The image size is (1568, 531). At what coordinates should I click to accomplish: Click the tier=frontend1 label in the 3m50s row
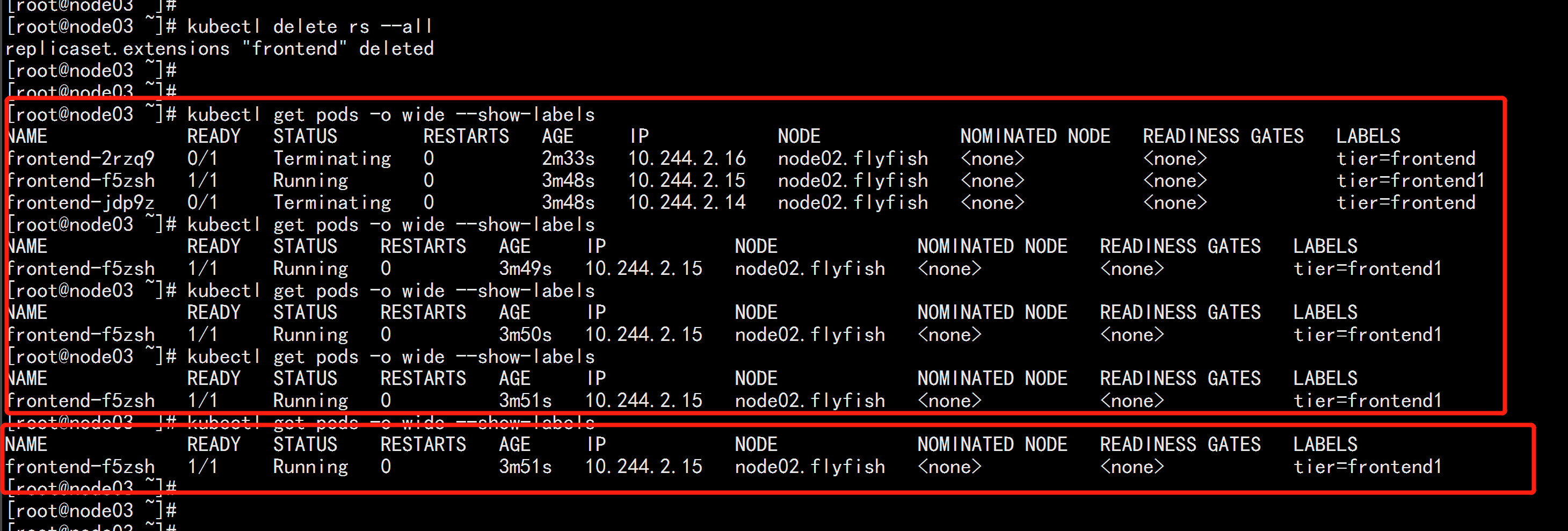1368,335
